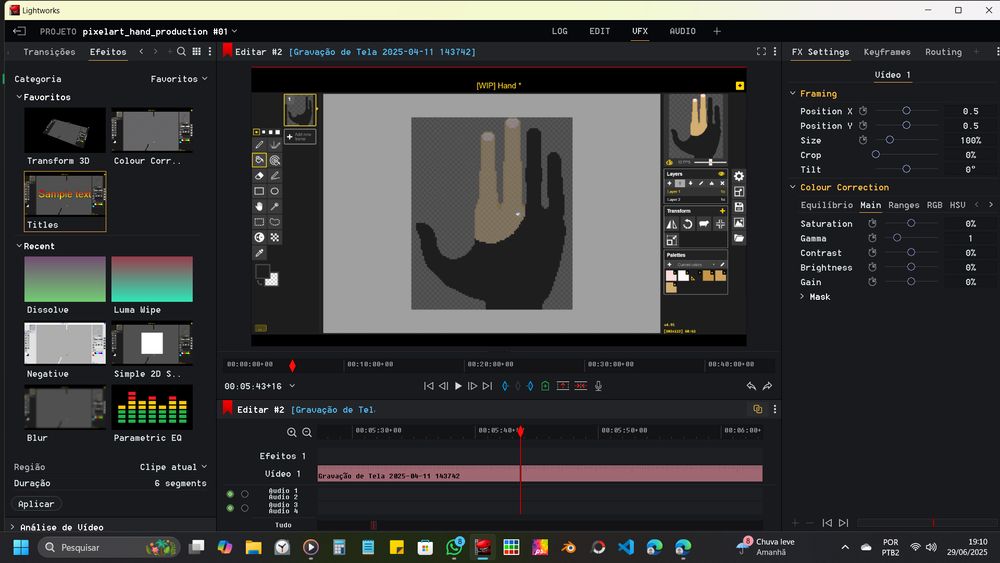Expand the Mask section

point(802,297)
